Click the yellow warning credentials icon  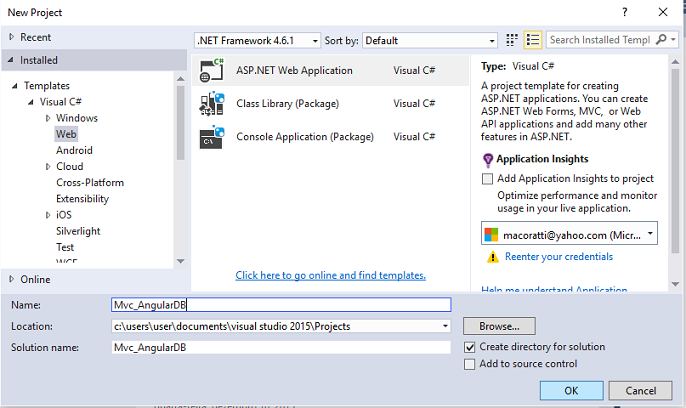click(x=493, y=257)
